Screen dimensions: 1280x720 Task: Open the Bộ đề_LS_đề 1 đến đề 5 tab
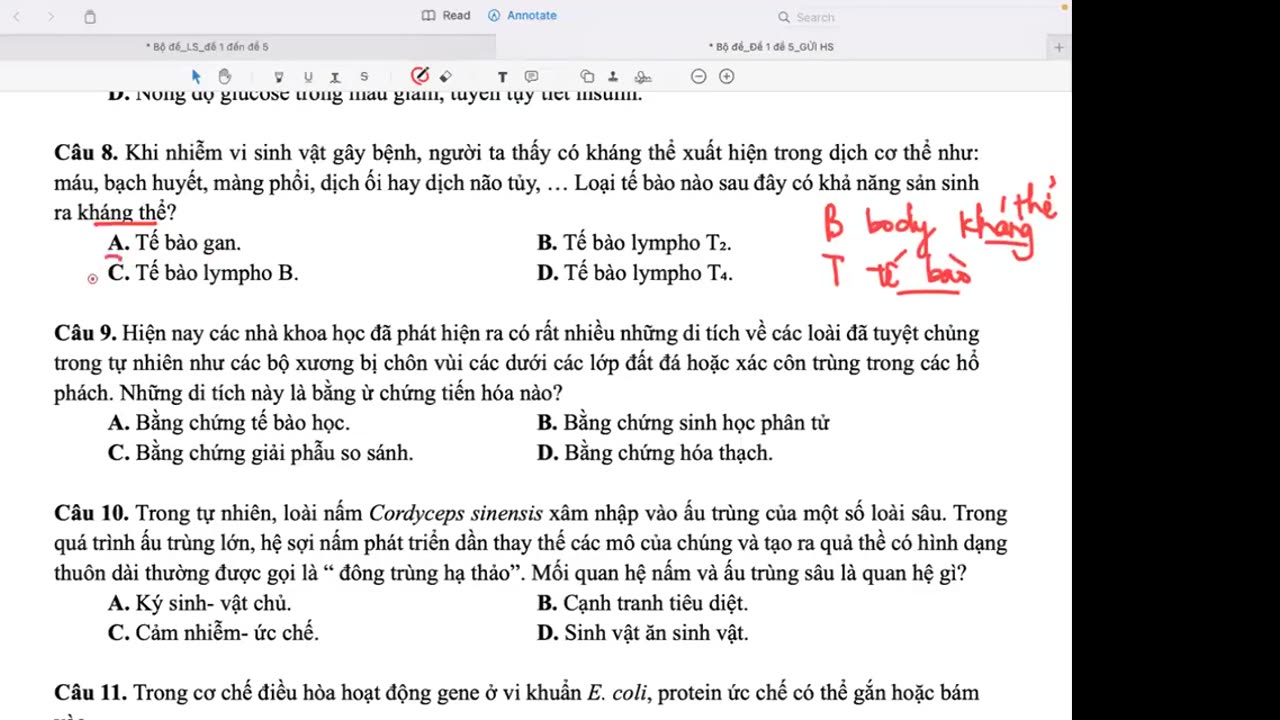pyautogui.click(x=207, y=47)
